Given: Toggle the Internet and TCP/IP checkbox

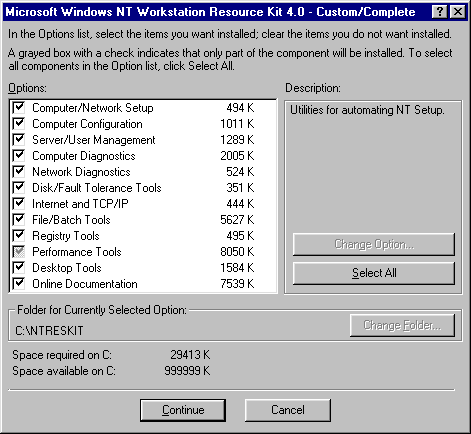Looking at the screenshot, I should click(x=19, y=204).
